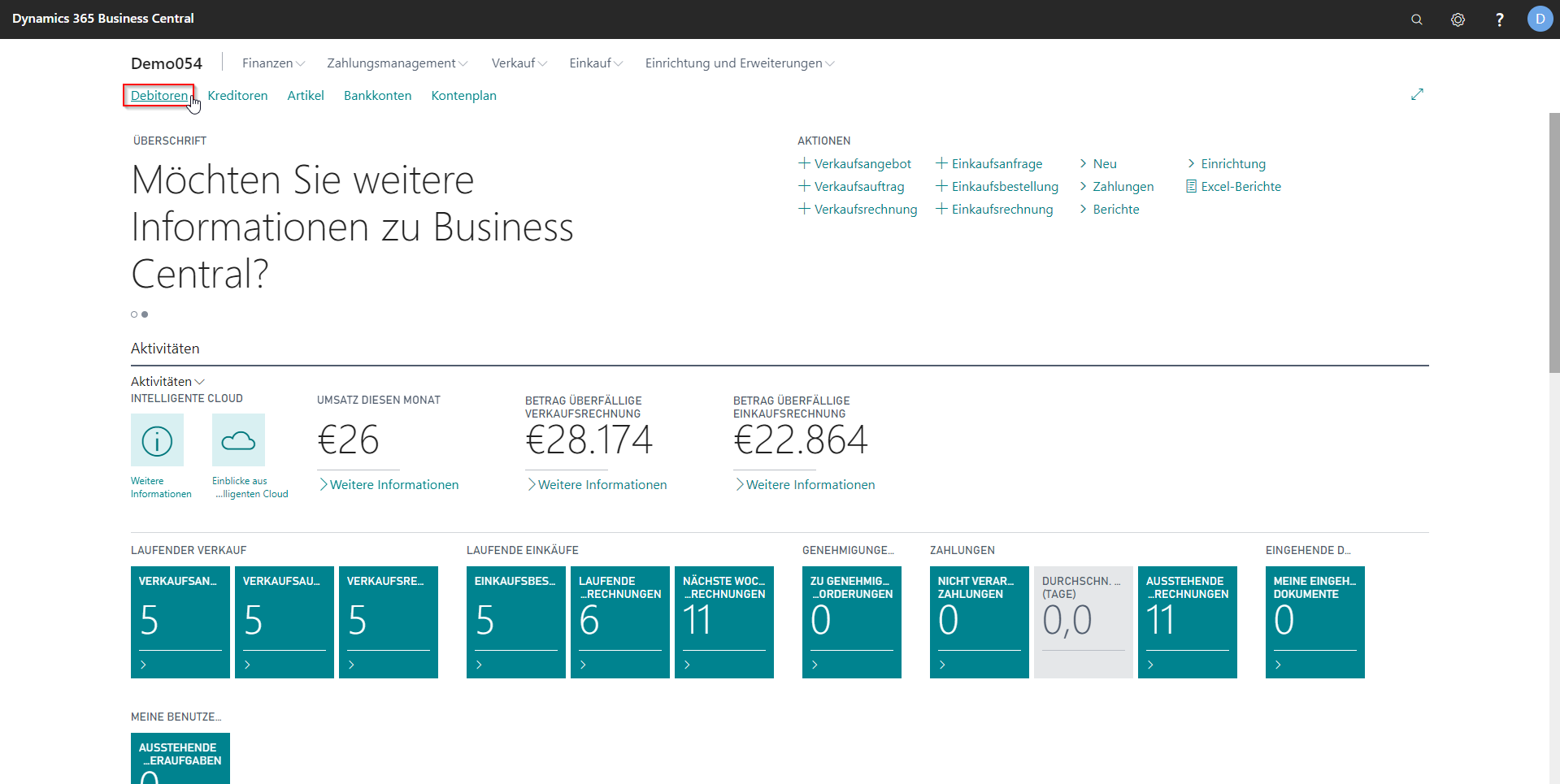The image size is (1560, 784).
Task: Click the headline Möchten Sie weitere Informationen
Action: tap(352, 227)
